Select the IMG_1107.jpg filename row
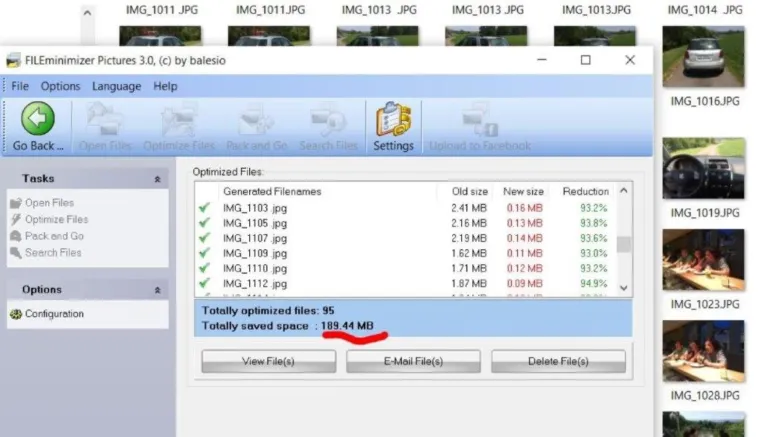762x437 pixels. [x=255, y=238]
